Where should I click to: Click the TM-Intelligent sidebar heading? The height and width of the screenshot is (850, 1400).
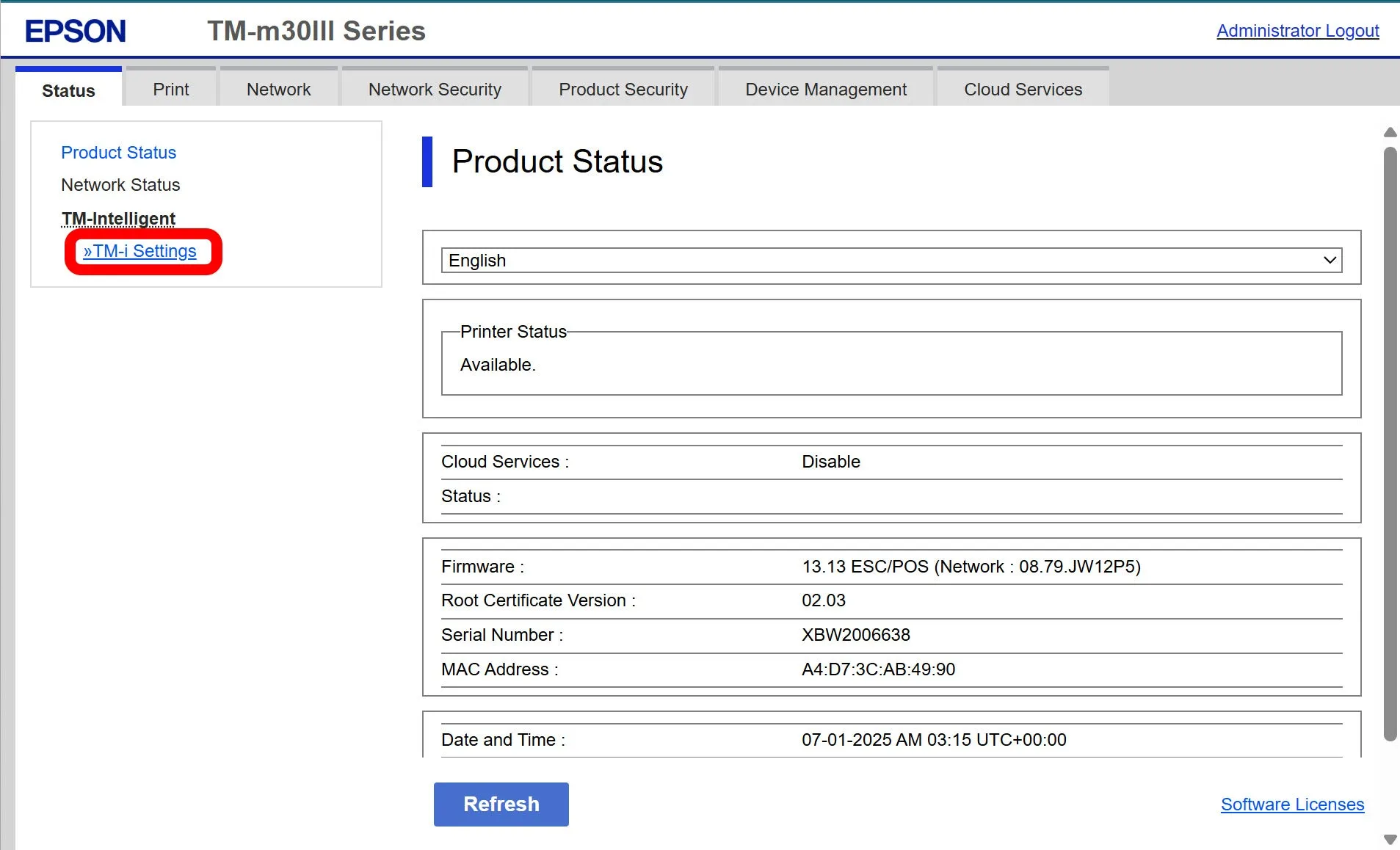coord(118,219)
